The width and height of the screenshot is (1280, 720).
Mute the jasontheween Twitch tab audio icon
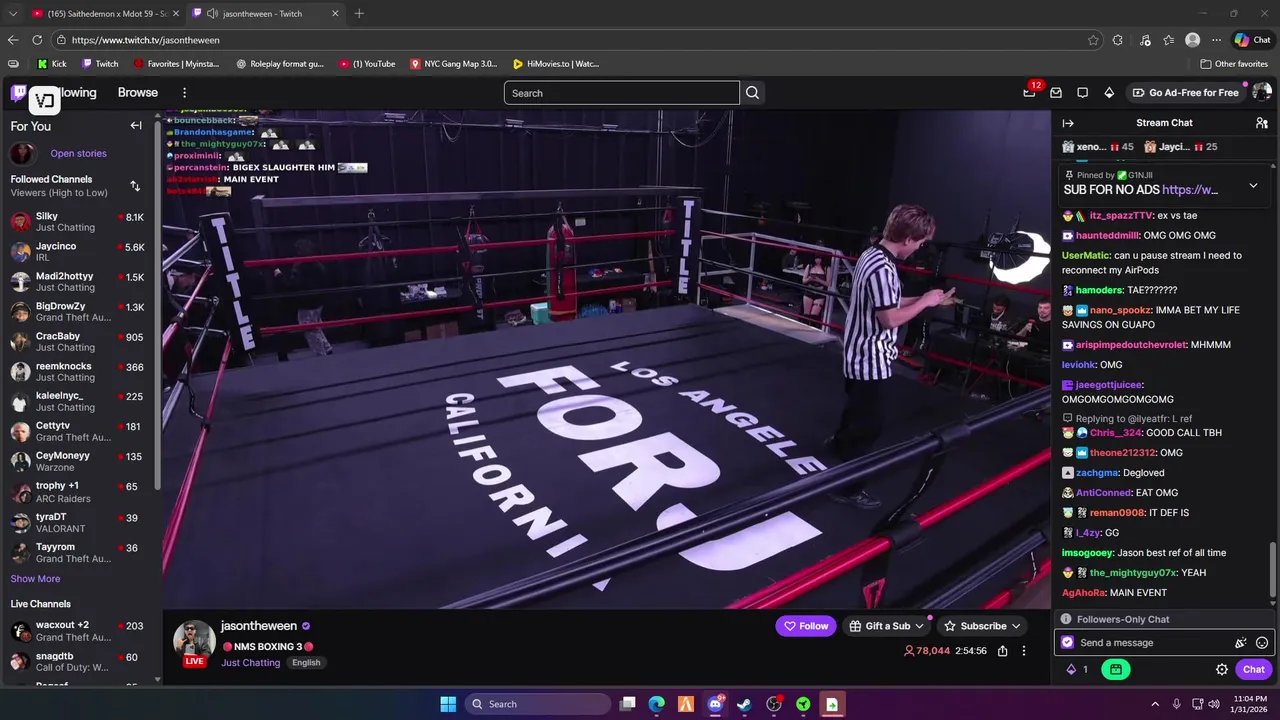click(x=212, y=14)
